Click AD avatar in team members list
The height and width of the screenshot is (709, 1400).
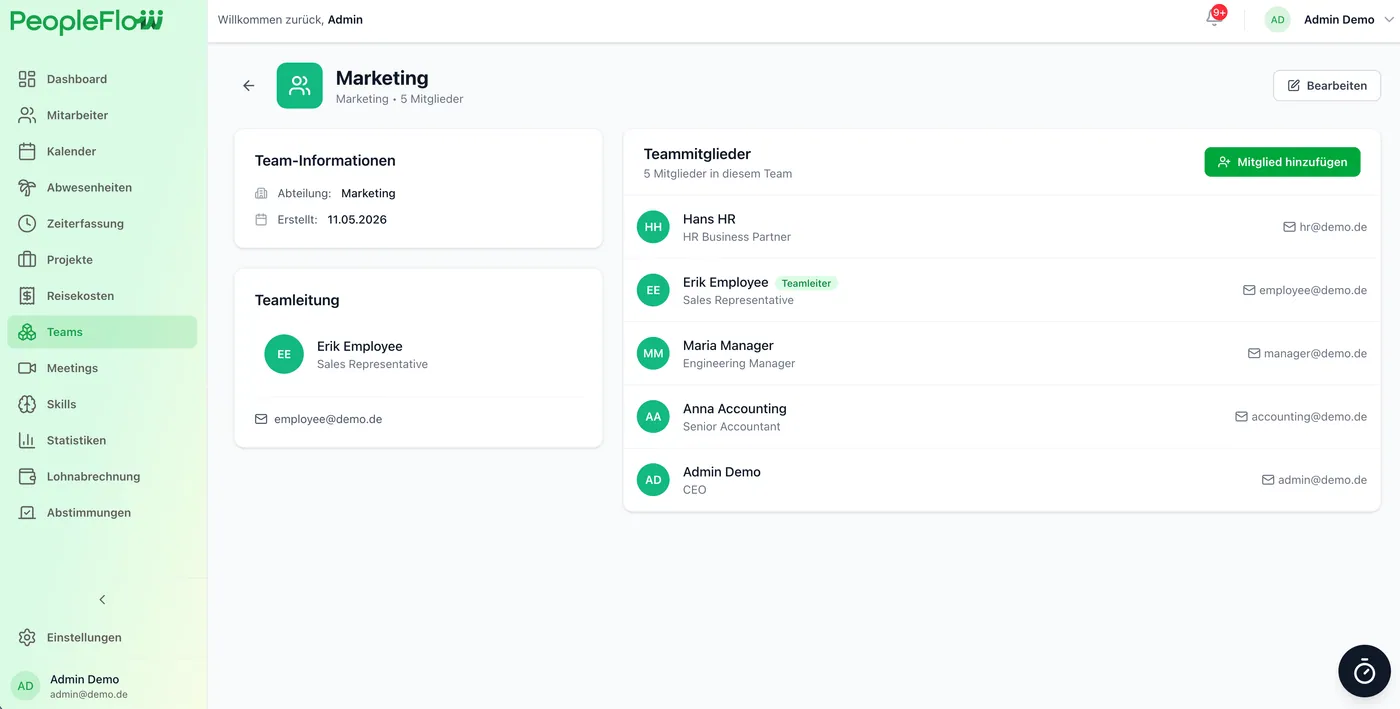653,480
